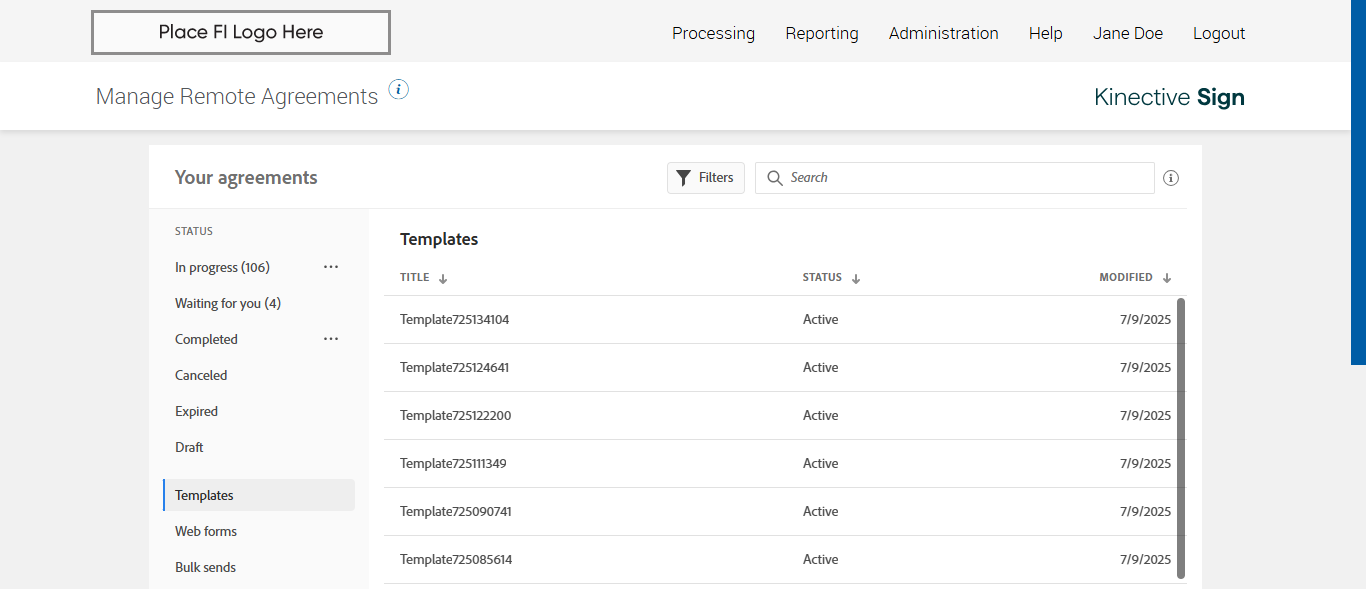
Task: Click info icon right of search box
Action: [x=1171, y=178]
